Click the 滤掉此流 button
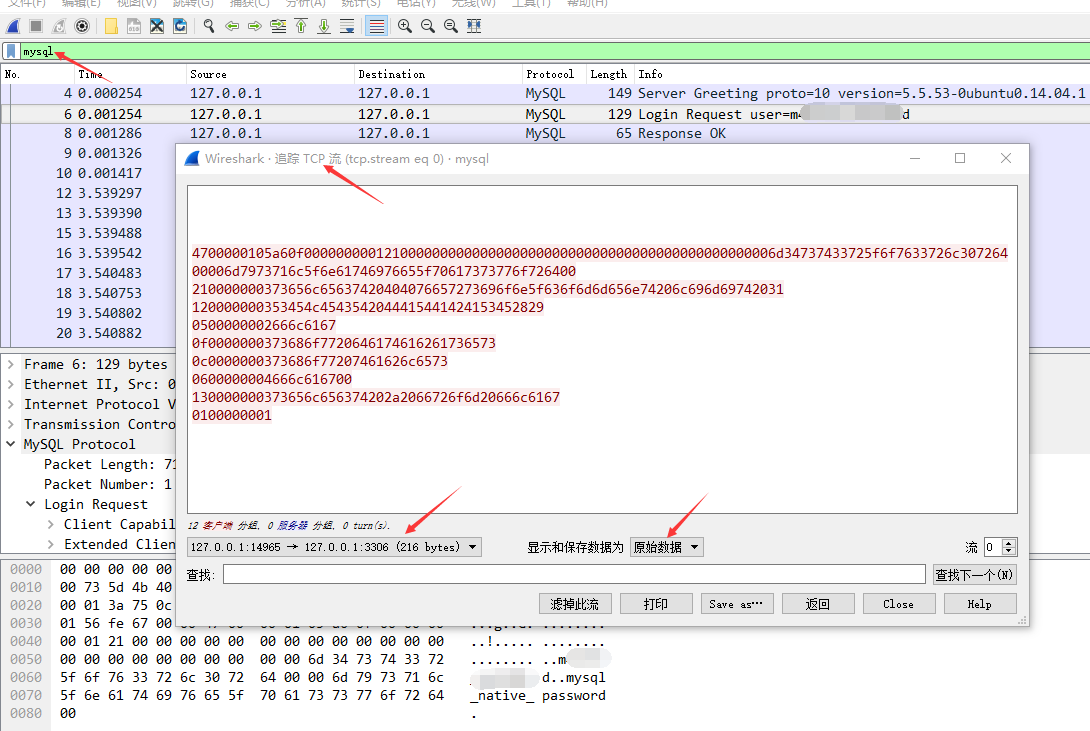This screenshot has width=1090, height=731. coord(574,604)
